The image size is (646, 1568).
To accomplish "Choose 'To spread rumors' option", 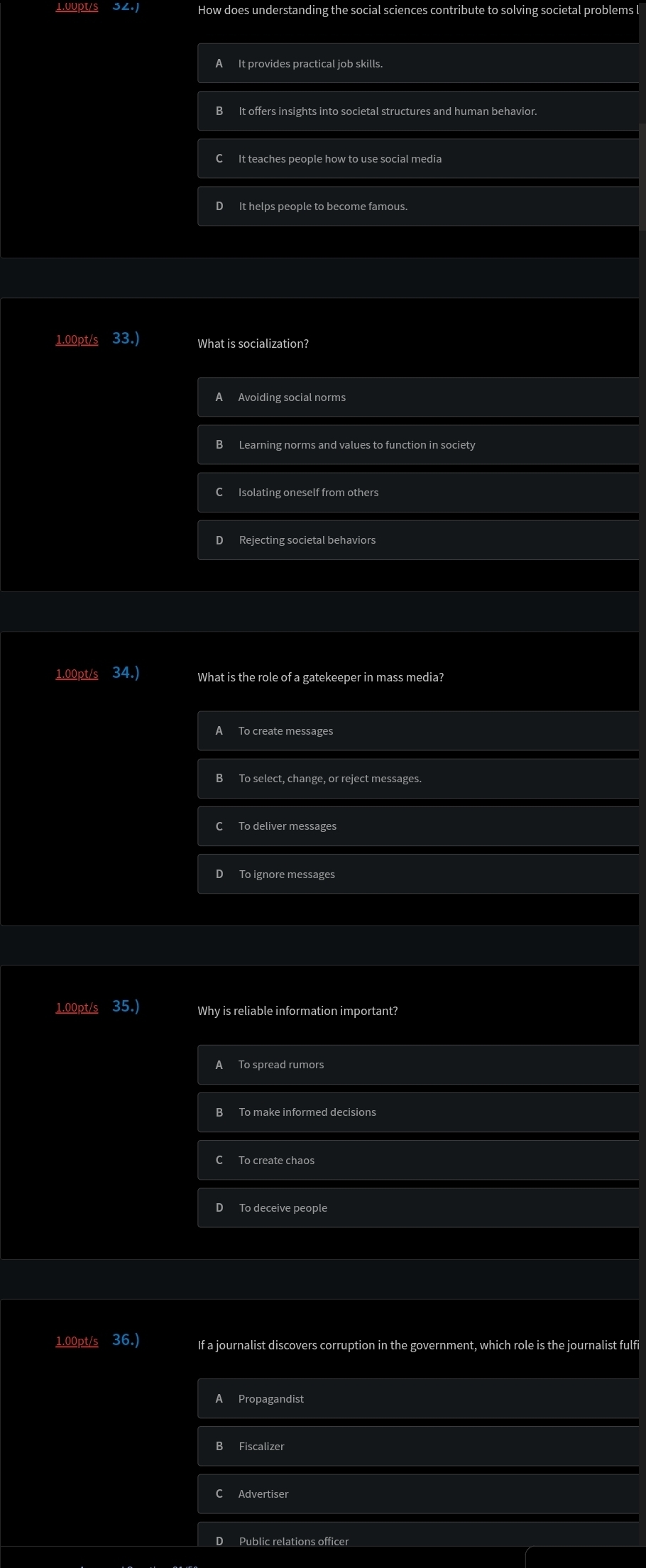I will point(418,1064).
